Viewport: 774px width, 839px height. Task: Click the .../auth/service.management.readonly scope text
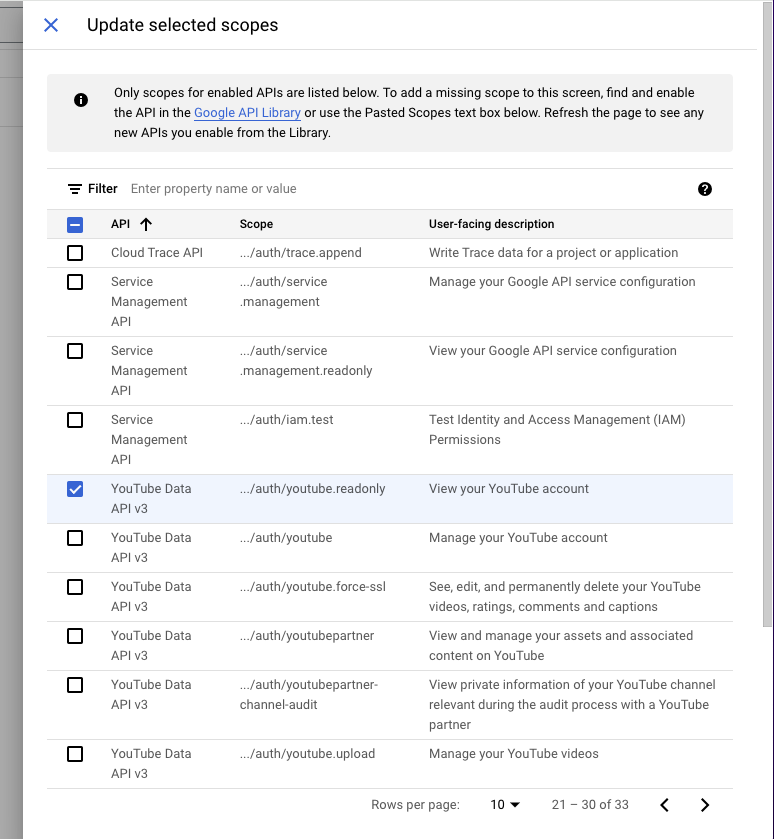pos(306,361)
